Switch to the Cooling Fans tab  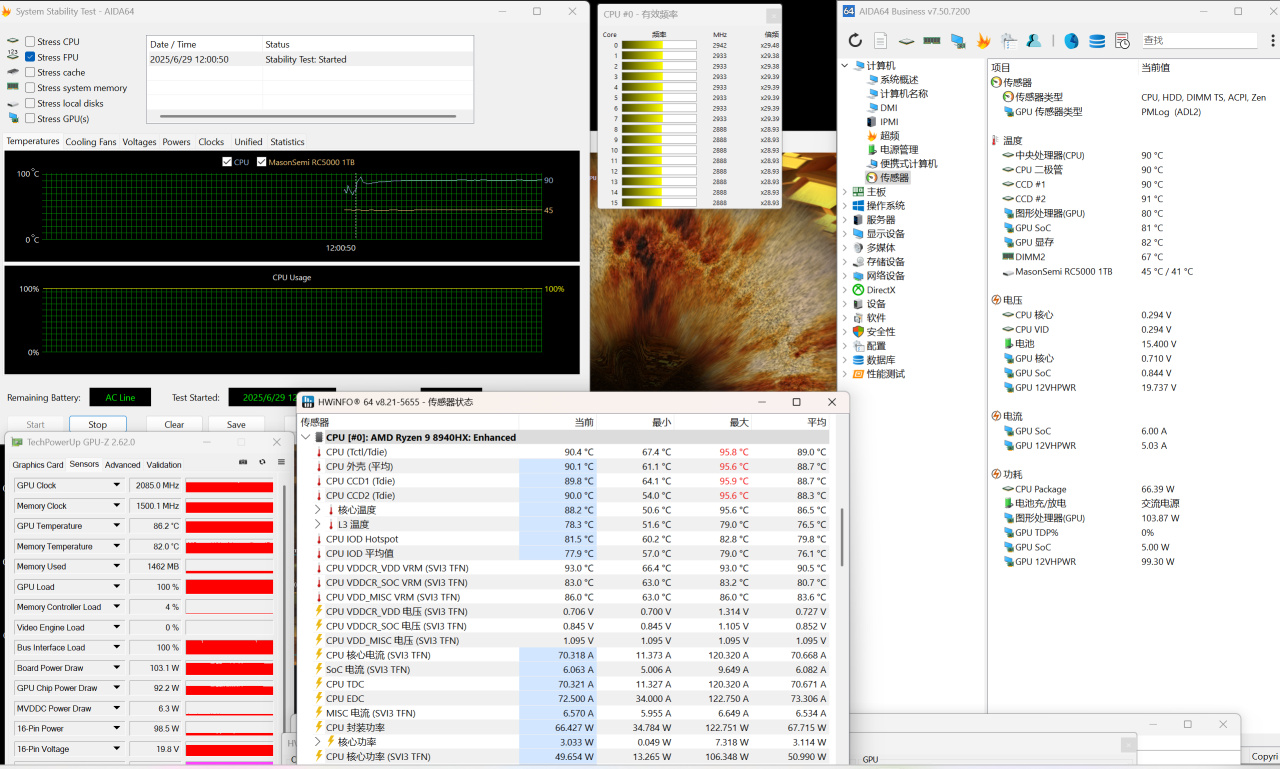91,142
